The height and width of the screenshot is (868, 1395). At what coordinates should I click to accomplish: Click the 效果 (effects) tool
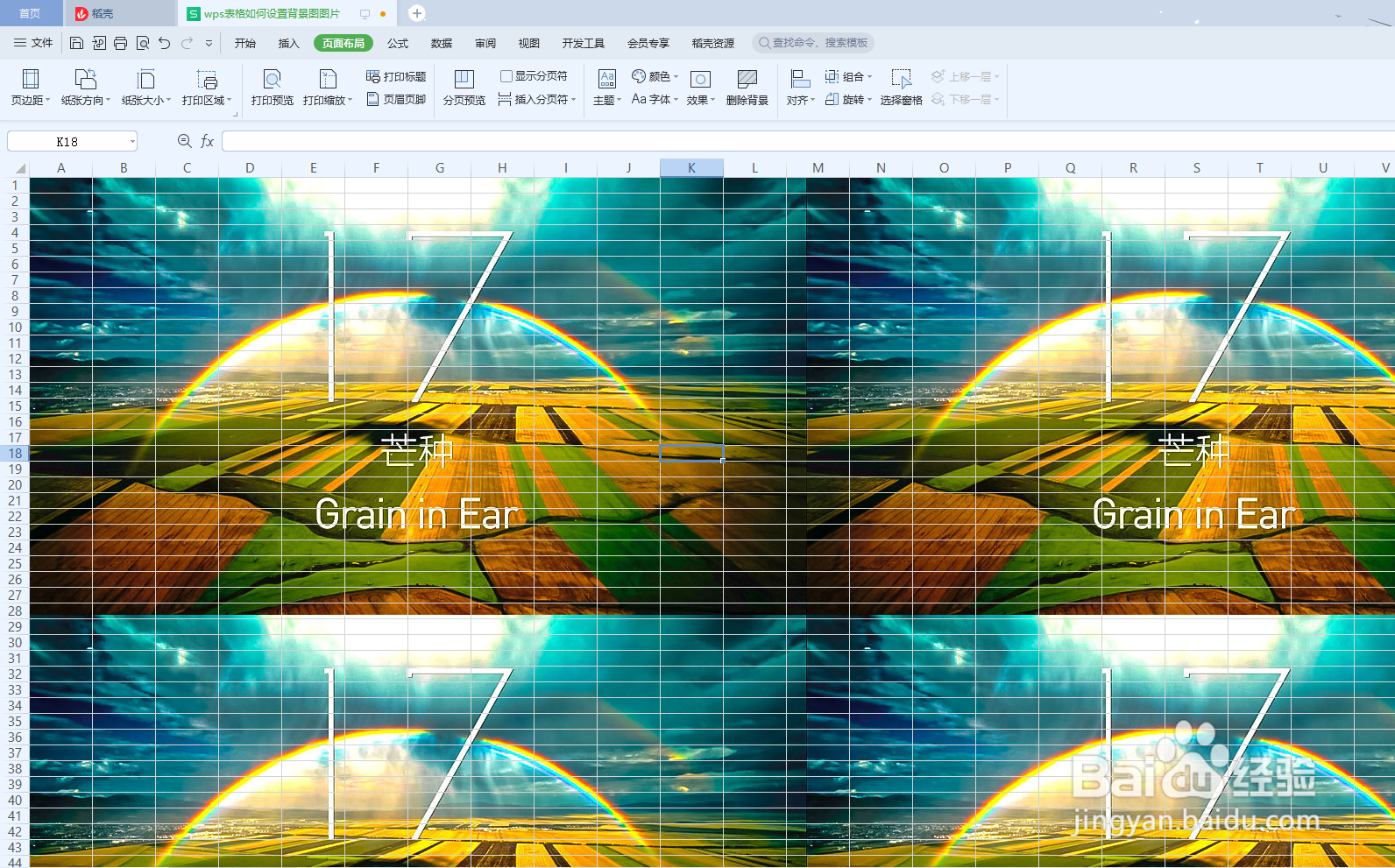coord(701,88)
